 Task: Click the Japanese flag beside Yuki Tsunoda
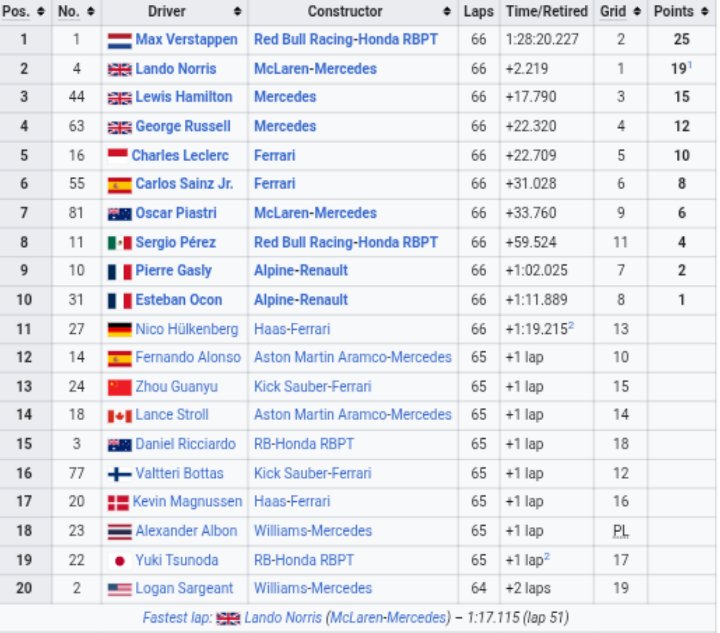(119, 560)
